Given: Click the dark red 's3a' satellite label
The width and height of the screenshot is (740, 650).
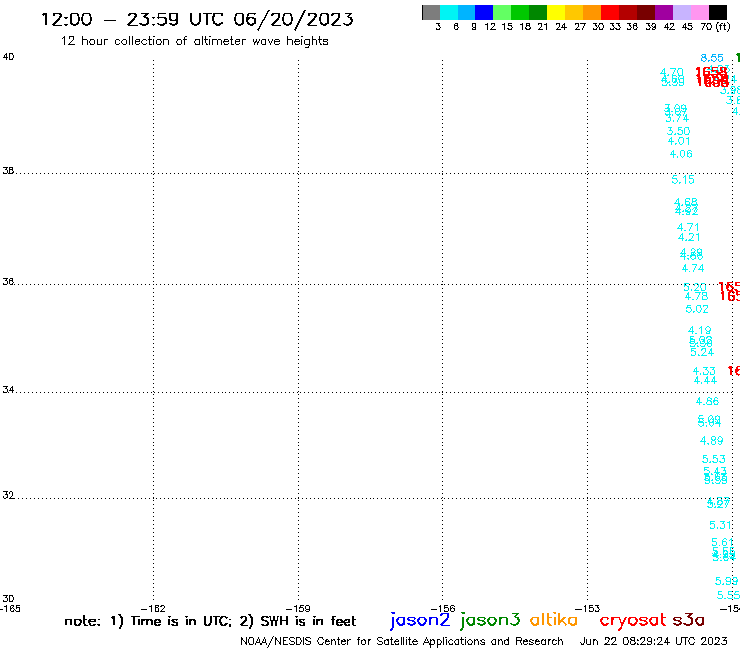Looking at the screenshot, I should coord(688,620).
